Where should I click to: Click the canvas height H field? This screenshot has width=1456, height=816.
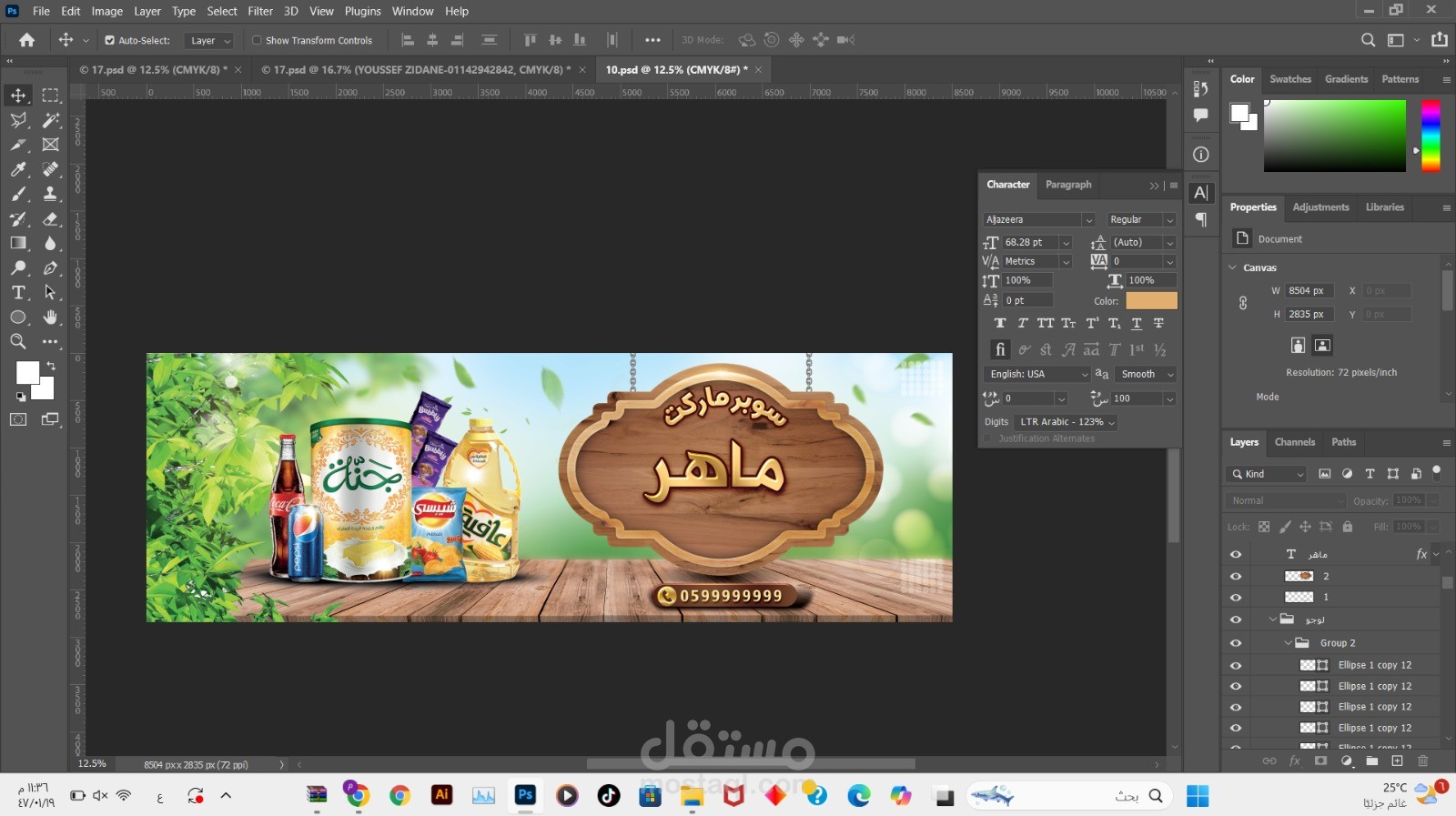[x=1309, y=314]
